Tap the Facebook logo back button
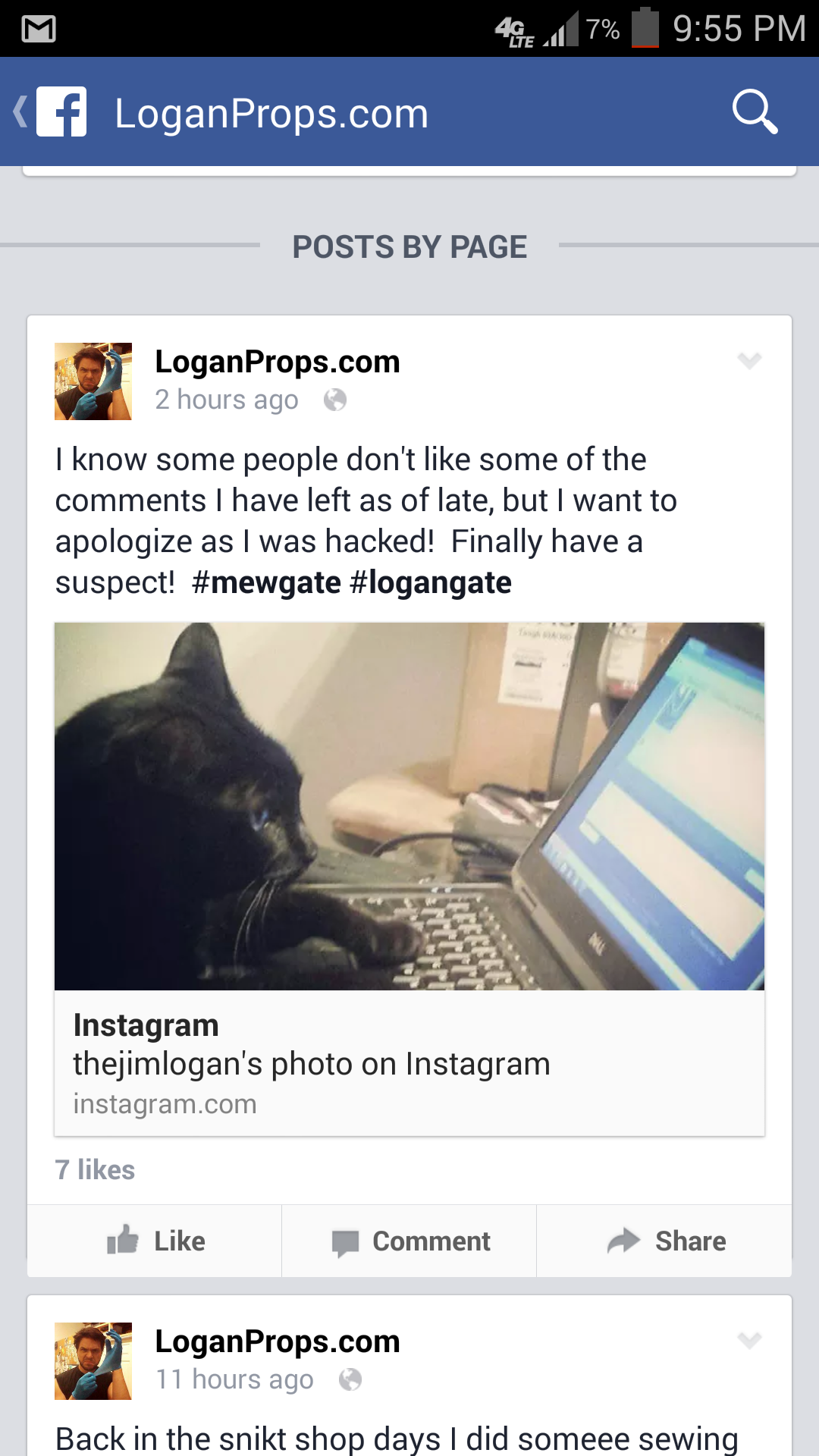The height and width of the screenshot is (1456, 819). tap(52, 112)
